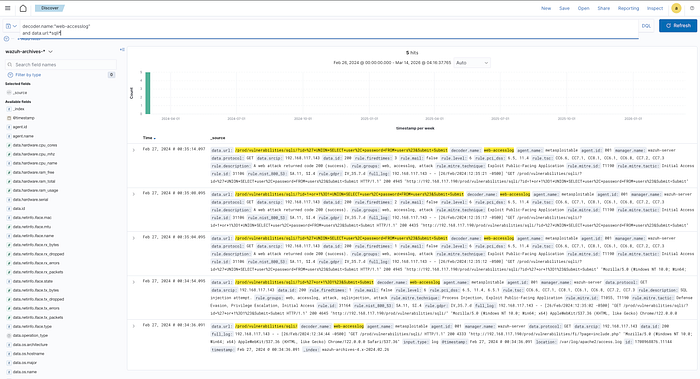Click the Save menu item
Image resolution: width=700 pixels, height=379 pixels.
tap(564, 8)
